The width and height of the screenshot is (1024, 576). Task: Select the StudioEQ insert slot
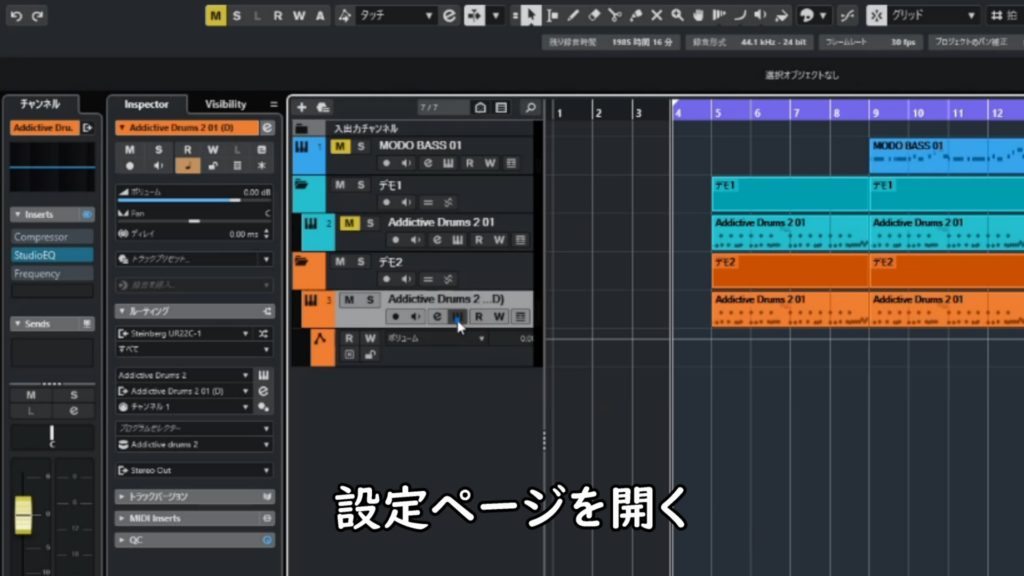pyautogui.click(x=52, y=255)
